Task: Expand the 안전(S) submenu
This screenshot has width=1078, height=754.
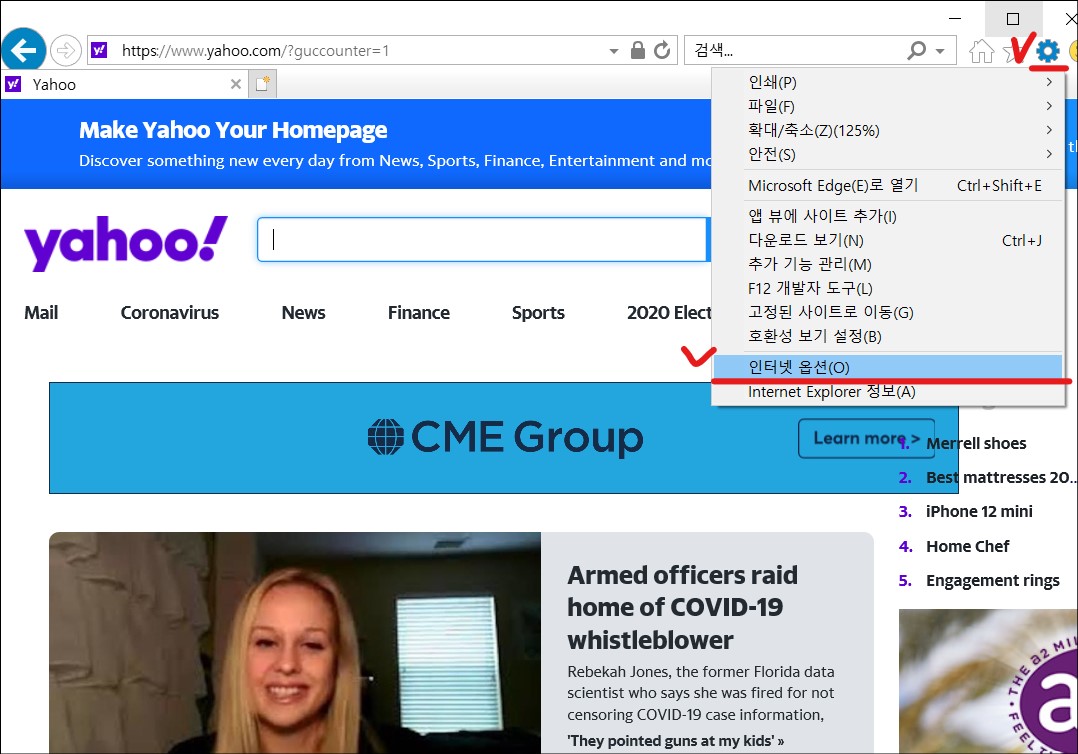Action: point(888,155)
